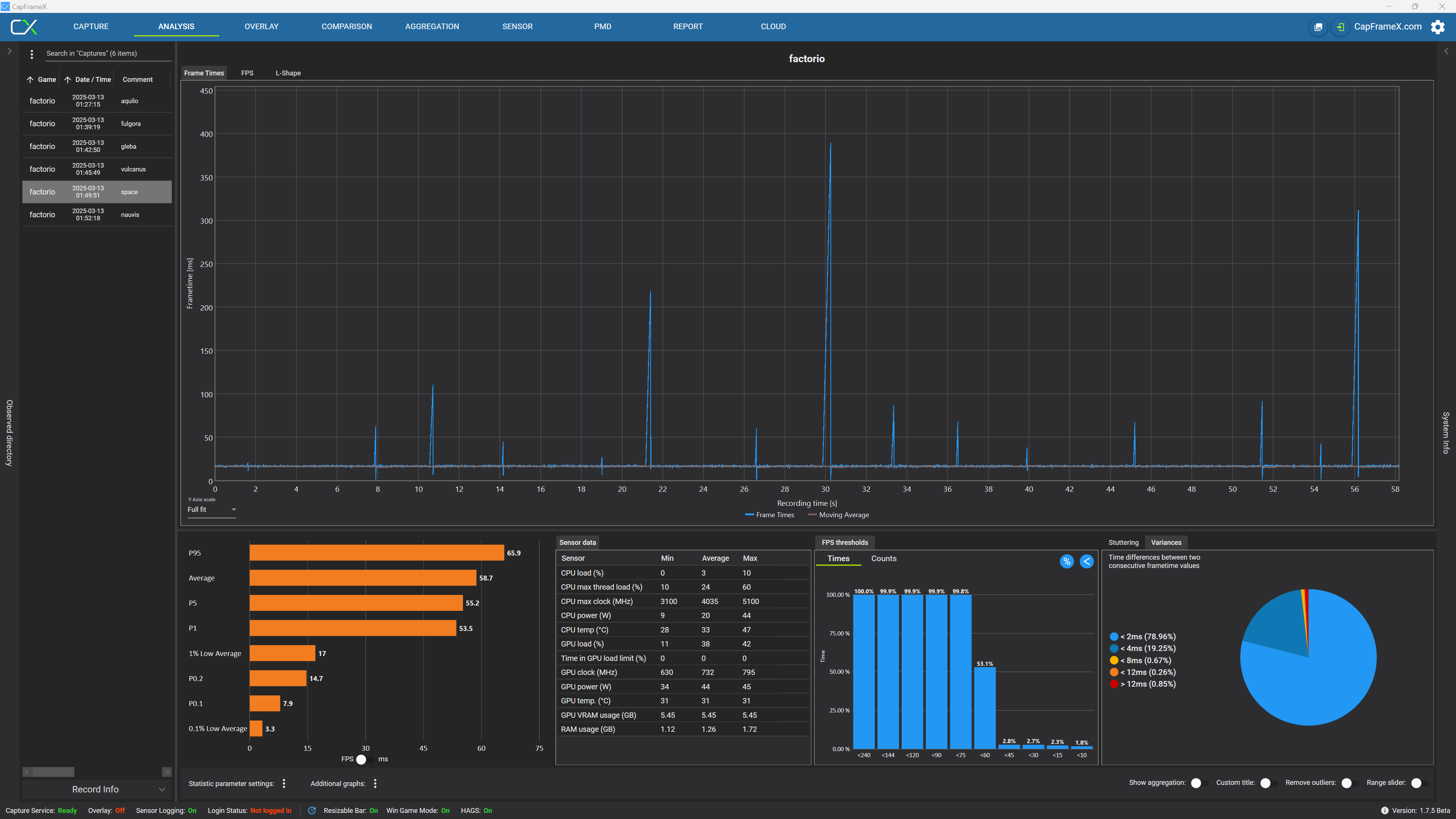Click the screenshot icon in top bar
Image resolution: width=1456 pixels, height=819 pixels.
pyautogui.click(x=1318, y=27)
